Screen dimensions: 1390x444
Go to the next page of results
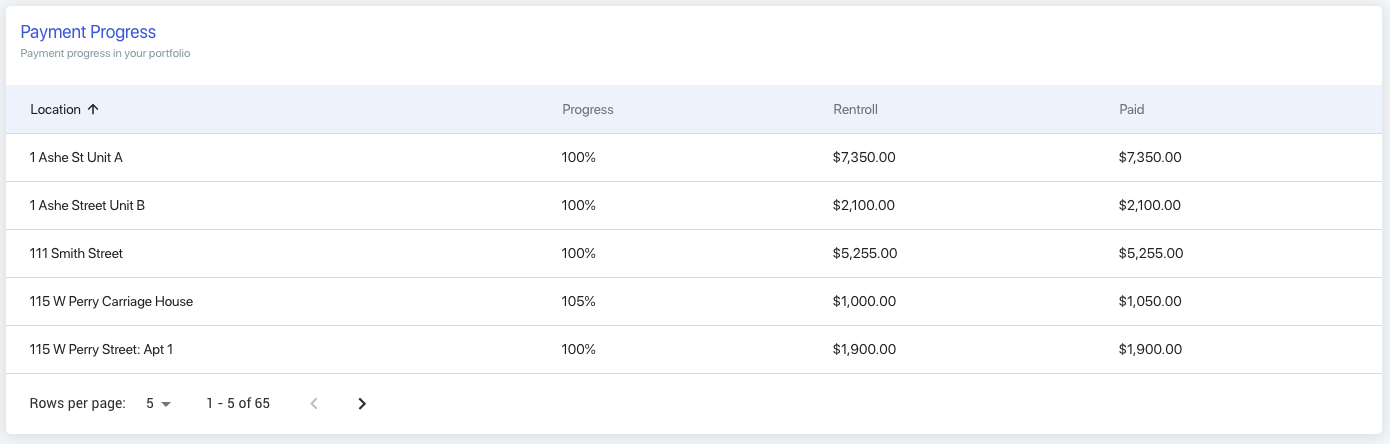tap(362, 404)
